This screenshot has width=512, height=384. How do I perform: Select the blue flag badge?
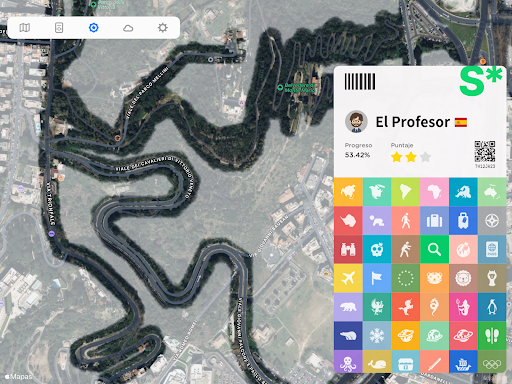377,278
